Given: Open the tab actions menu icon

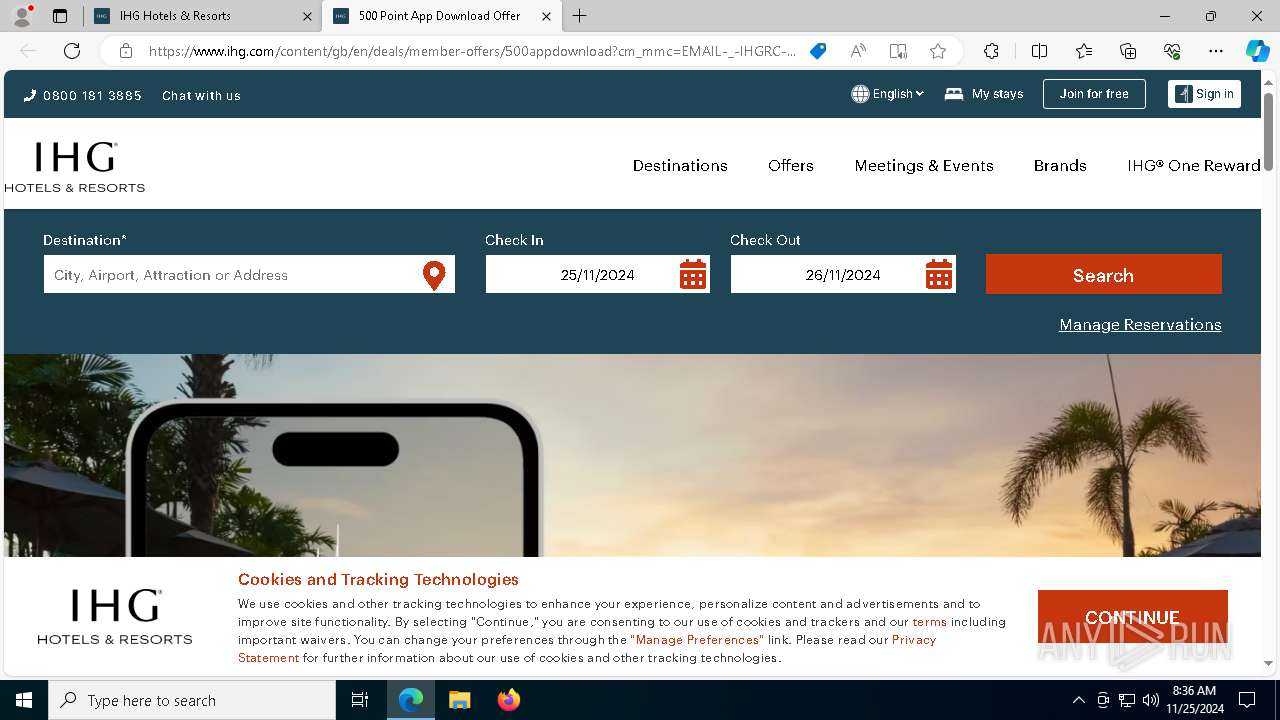Looking at the screenshot, I should tap(60, 16).
